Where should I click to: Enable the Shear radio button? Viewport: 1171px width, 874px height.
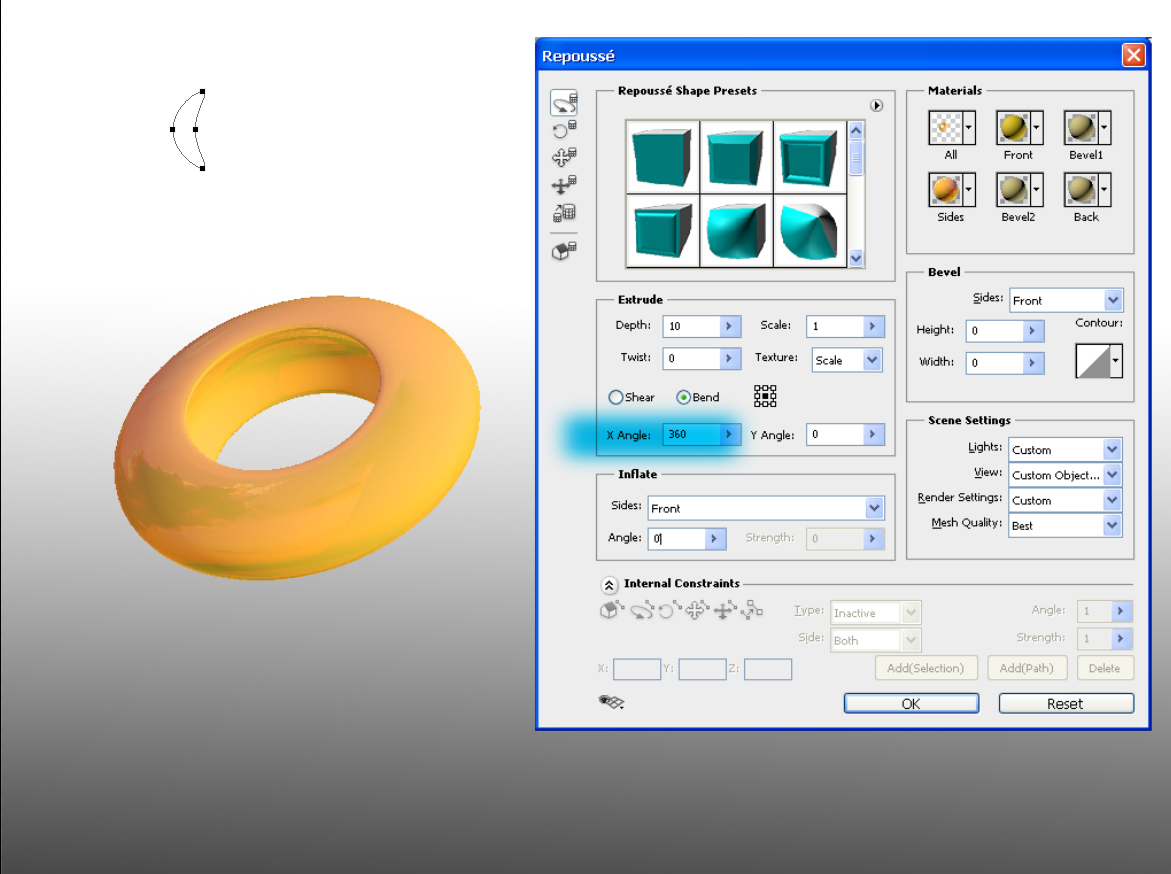tap(615, 397)
